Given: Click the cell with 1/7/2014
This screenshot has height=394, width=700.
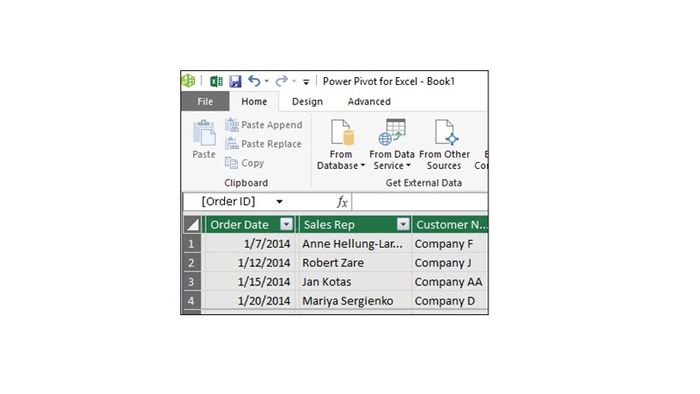Looking at the screenshot, I should coord(249,244).
